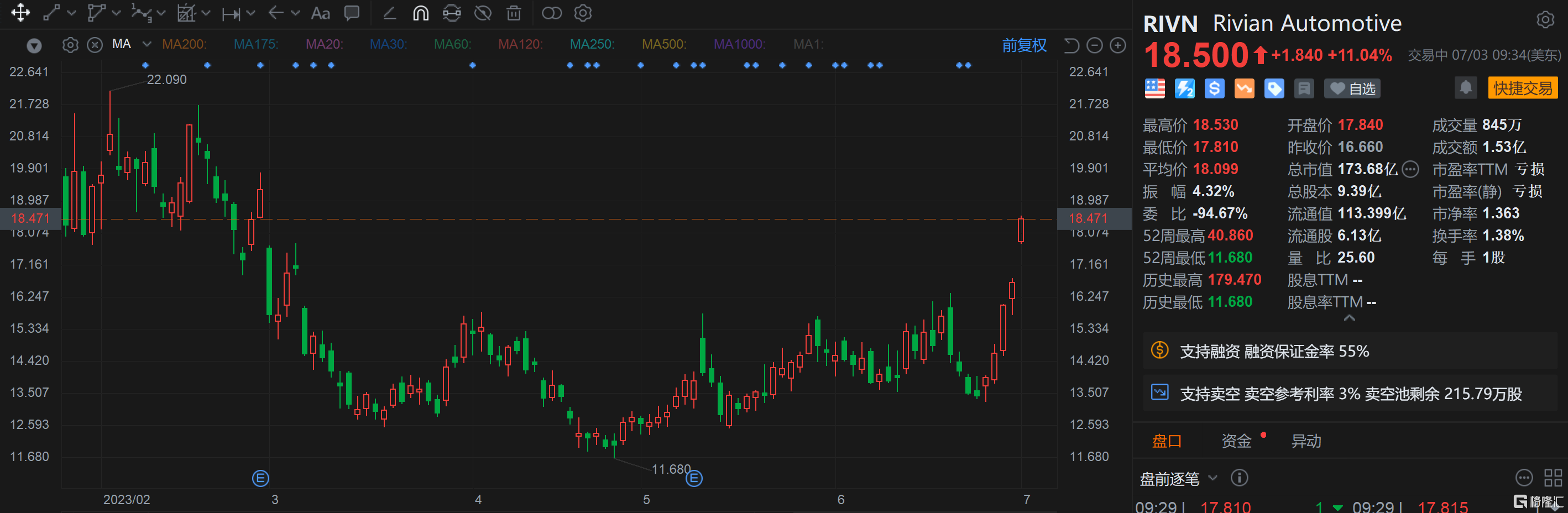1568x513 pixels.
Task: Click the gray notes bookmark icon
Action: 1304,89
